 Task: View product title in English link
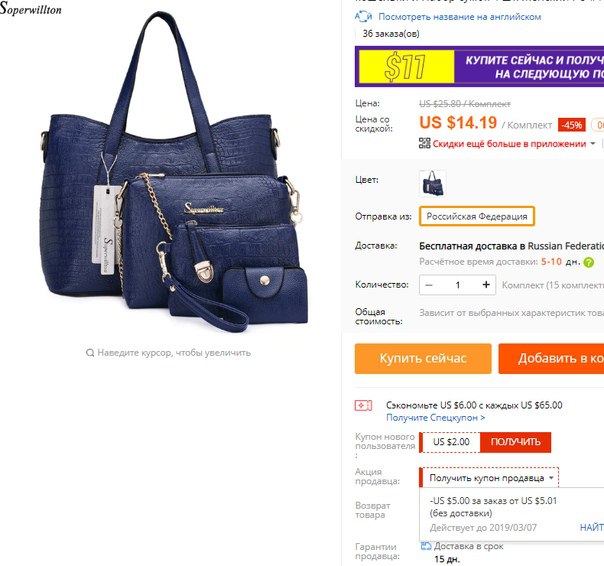point(460,17)
